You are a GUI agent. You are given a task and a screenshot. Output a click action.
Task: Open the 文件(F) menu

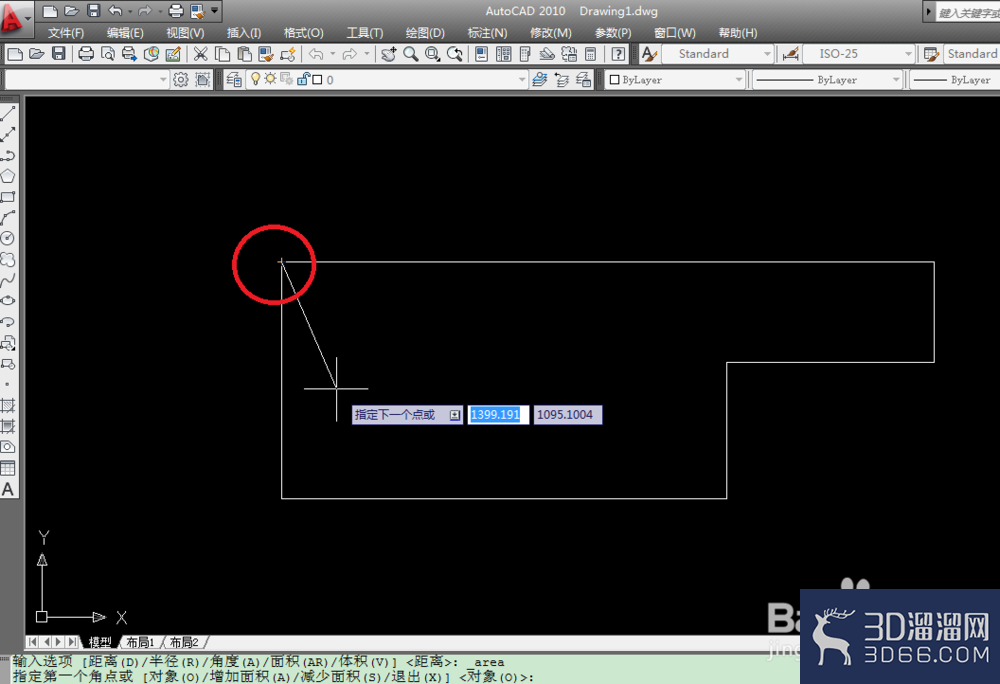65,33
